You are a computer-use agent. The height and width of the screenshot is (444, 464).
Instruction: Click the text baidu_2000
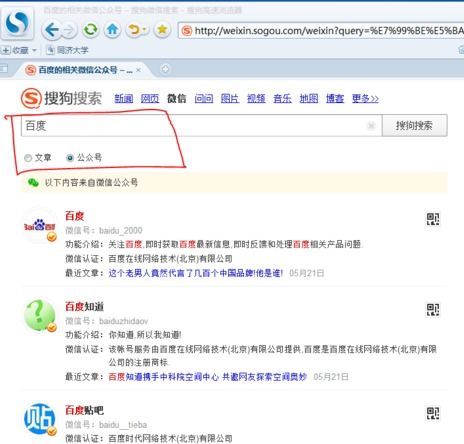coord(121,230)
